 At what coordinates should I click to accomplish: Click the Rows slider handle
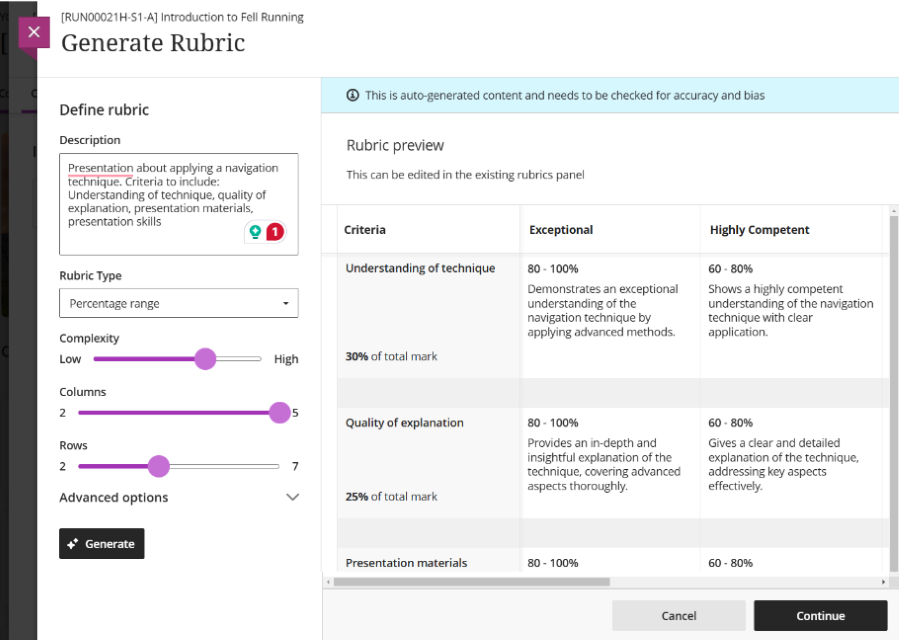(159, 466)
